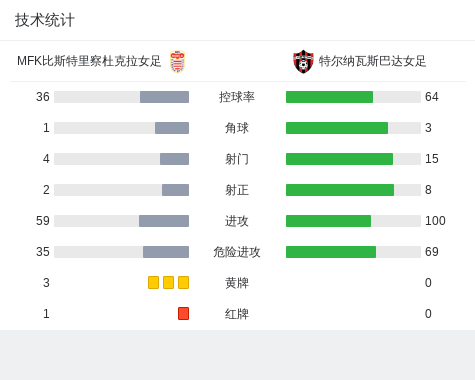This screenshot has height=380, width=475.
Task: Click the green 射门 shots bar
Action: (x=339, y=159)
